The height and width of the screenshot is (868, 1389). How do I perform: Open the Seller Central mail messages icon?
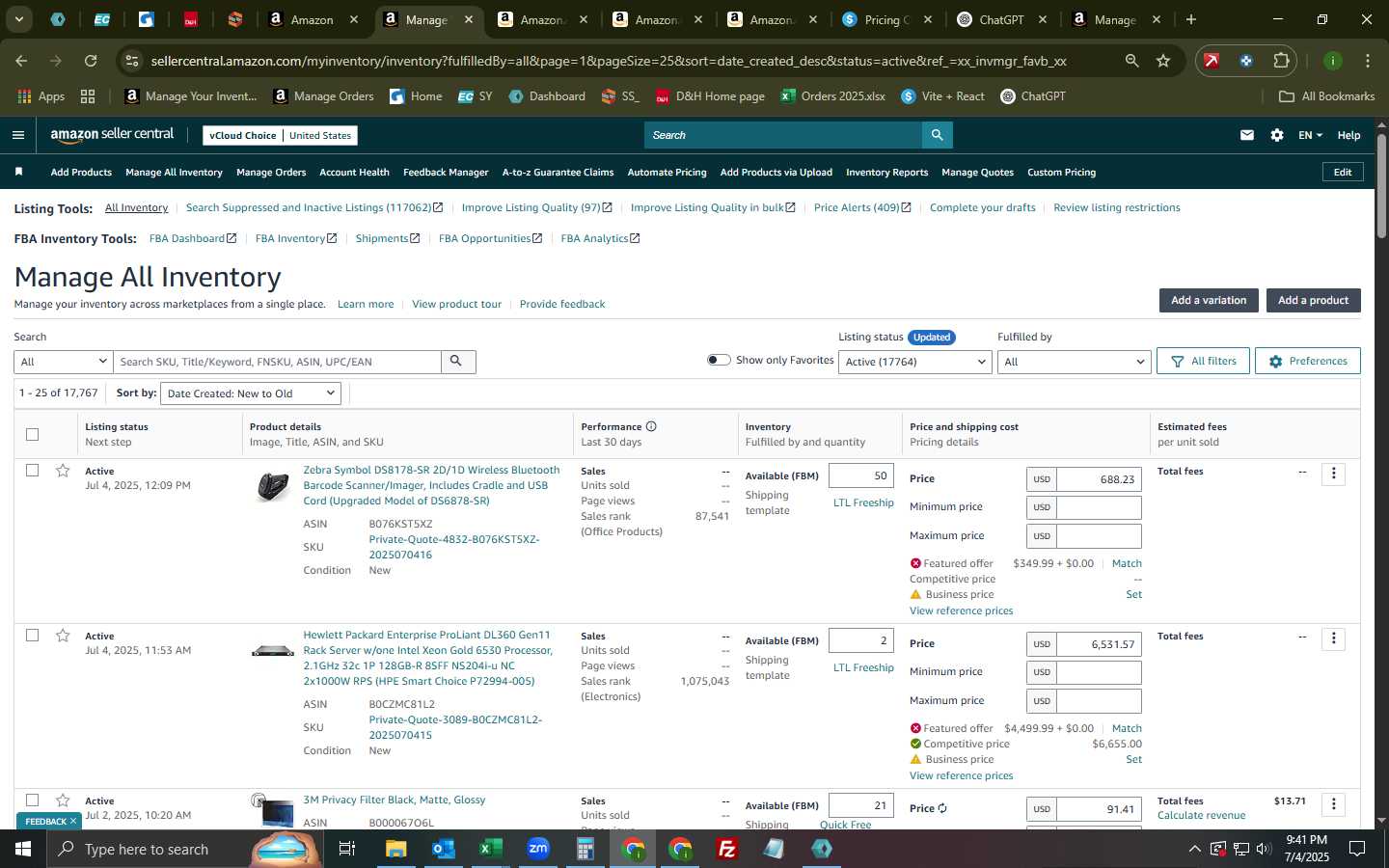[x=1247, y=135]
